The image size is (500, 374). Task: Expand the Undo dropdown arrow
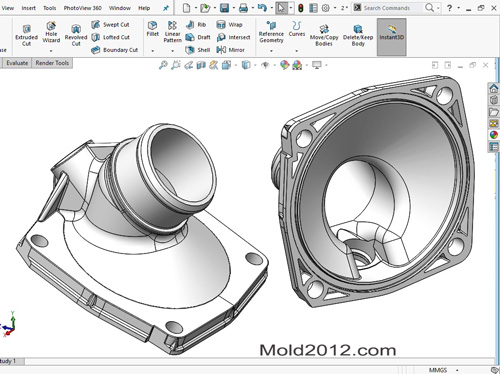271,8
